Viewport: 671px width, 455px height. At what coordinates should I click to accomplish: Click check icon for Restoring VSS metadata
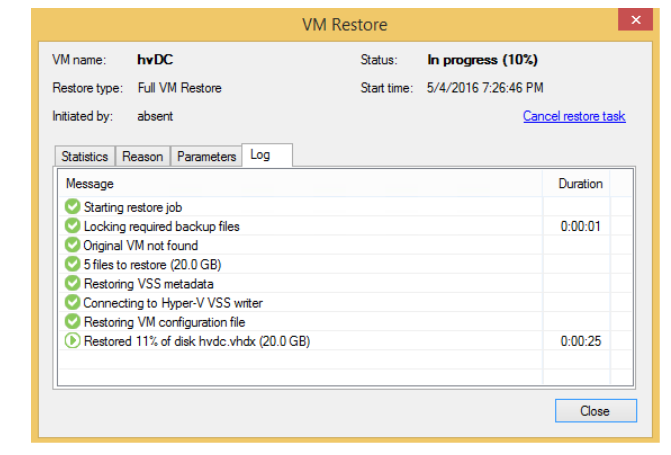click(72, 283)
